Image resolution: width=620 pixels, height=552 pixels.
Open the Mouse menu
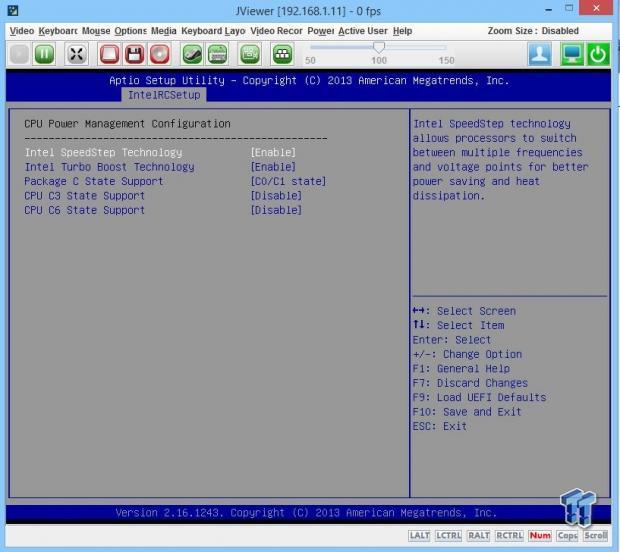tap(96, 31)
